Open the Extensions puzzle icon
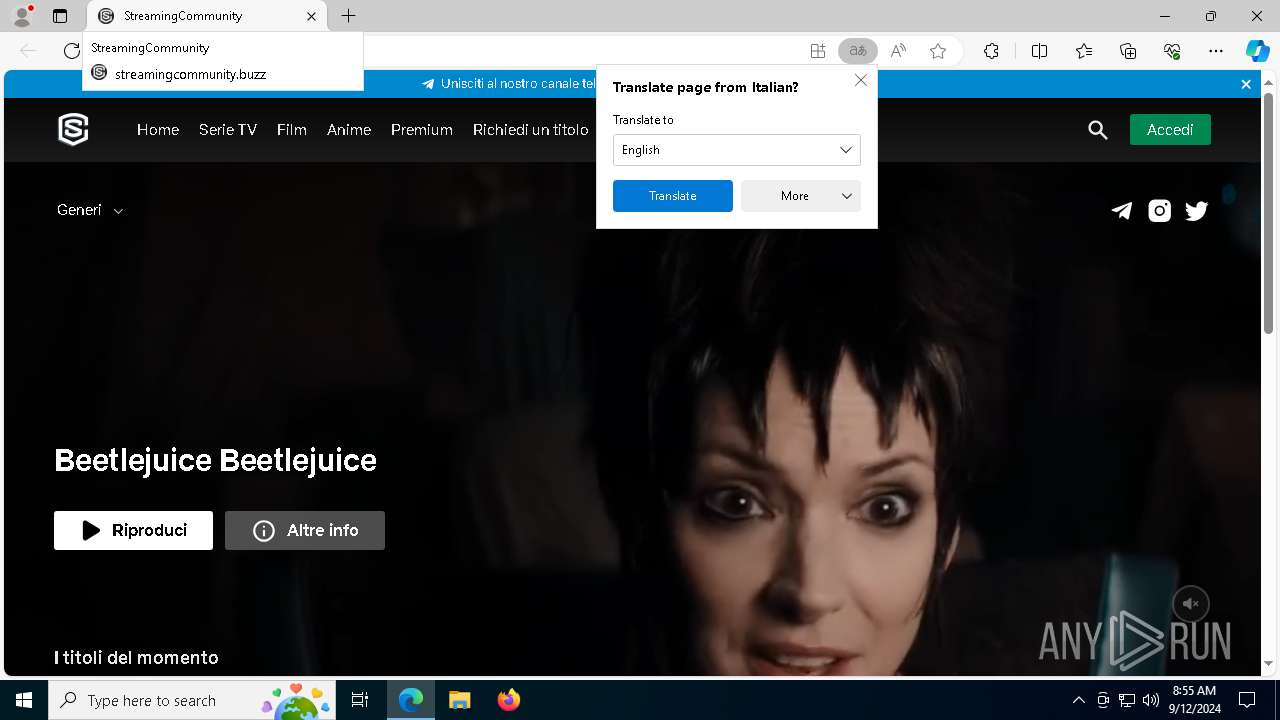The height and width of the screenshot is (720, 1280). coord(991,51)
